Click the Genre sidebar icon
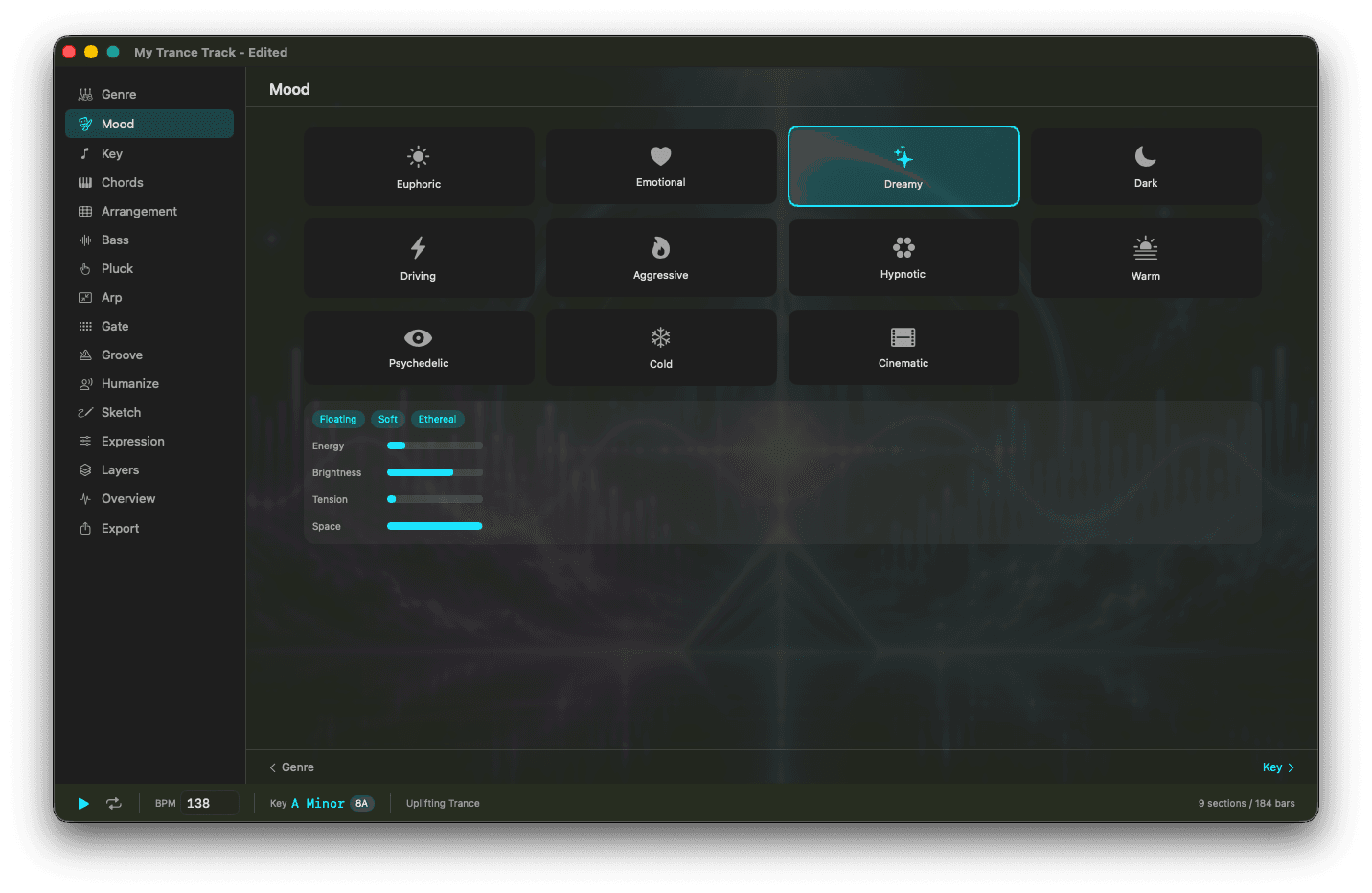The width and height of the screenshot is (1372, 893). 85,95
